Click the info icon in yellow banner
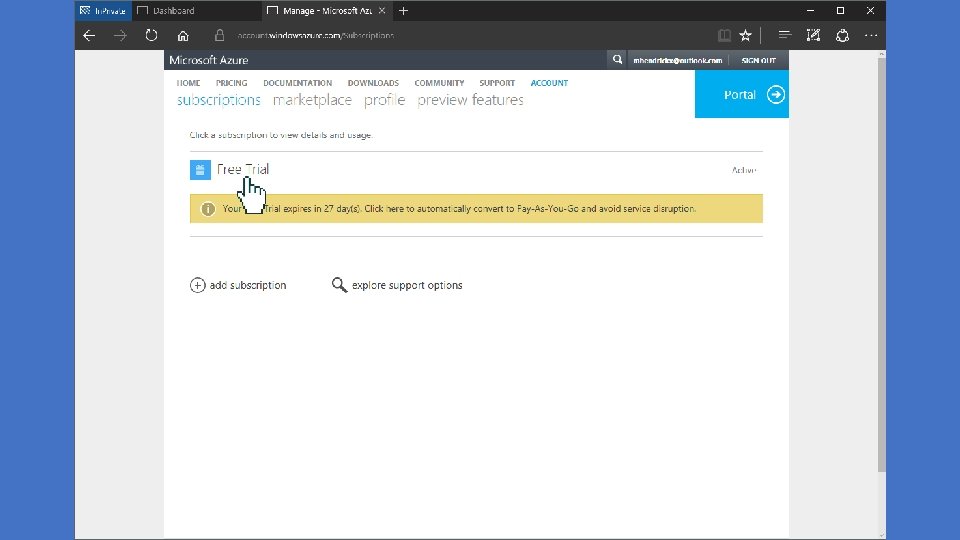This screenshot has width=960, height=540. [x=208, y=209]
